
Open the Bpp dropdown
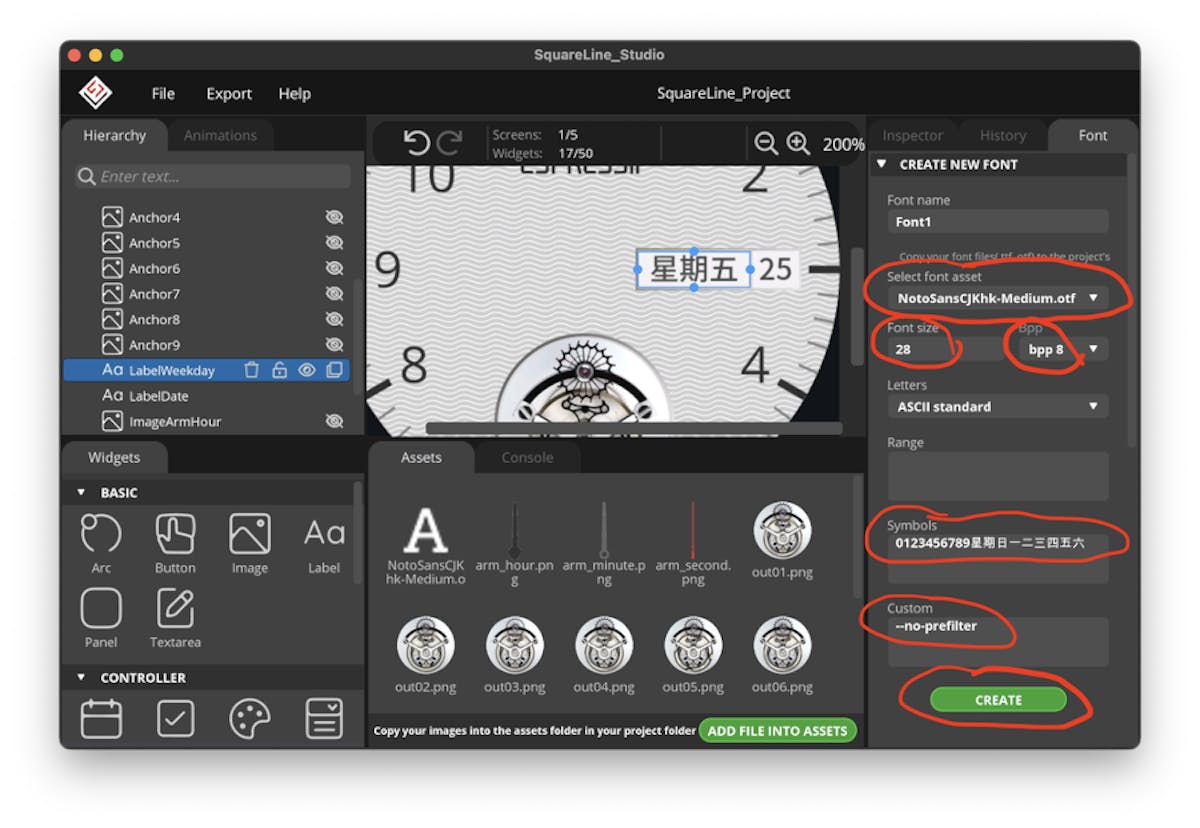[1063, 349]
